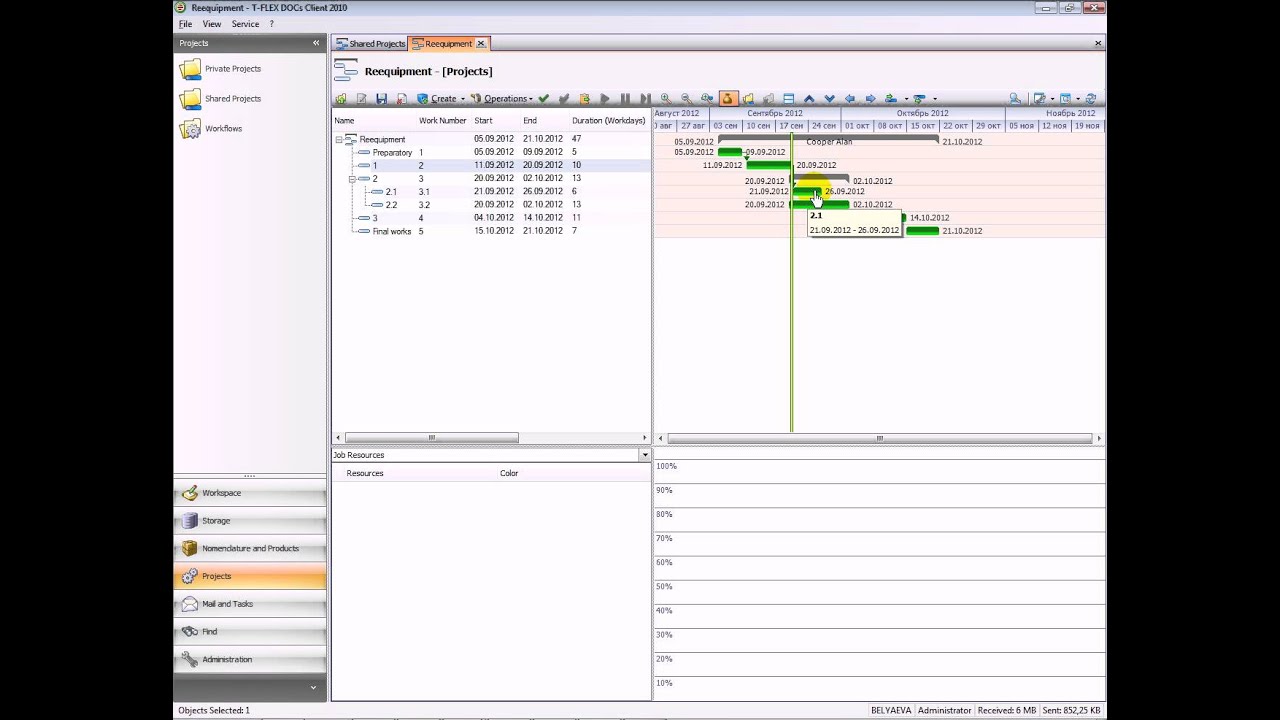Click the document with red X toolbar icon
1280x720 pixels.
(401, 99)
